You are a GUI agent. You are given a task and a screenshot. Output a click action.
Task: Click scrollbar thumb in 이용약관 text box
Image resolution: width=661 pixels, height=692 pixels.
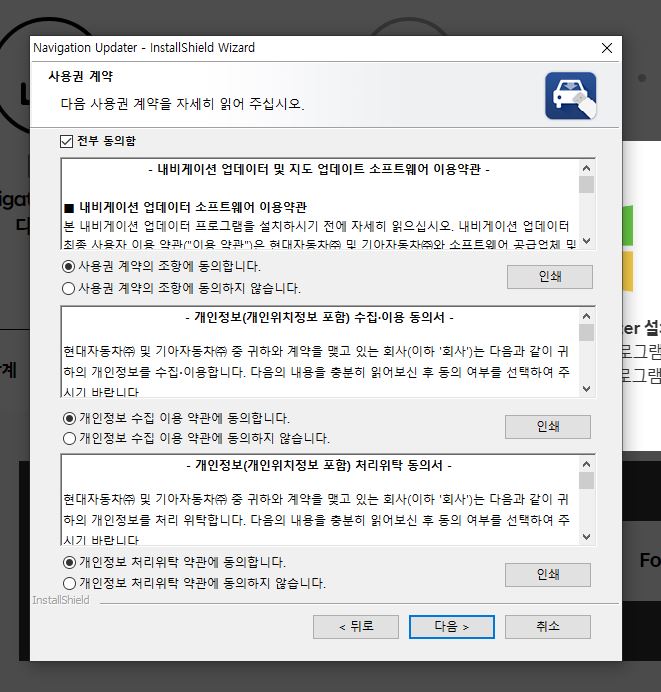click(x=586, y=184)
